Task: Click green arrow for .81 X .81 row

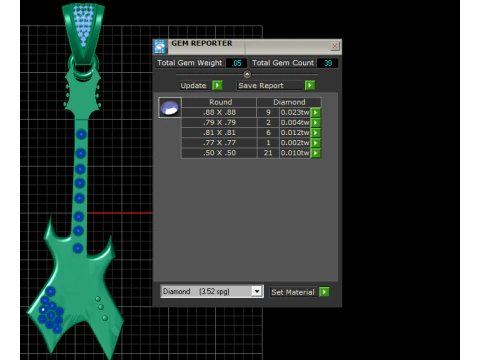Action: tap(315, 132)
